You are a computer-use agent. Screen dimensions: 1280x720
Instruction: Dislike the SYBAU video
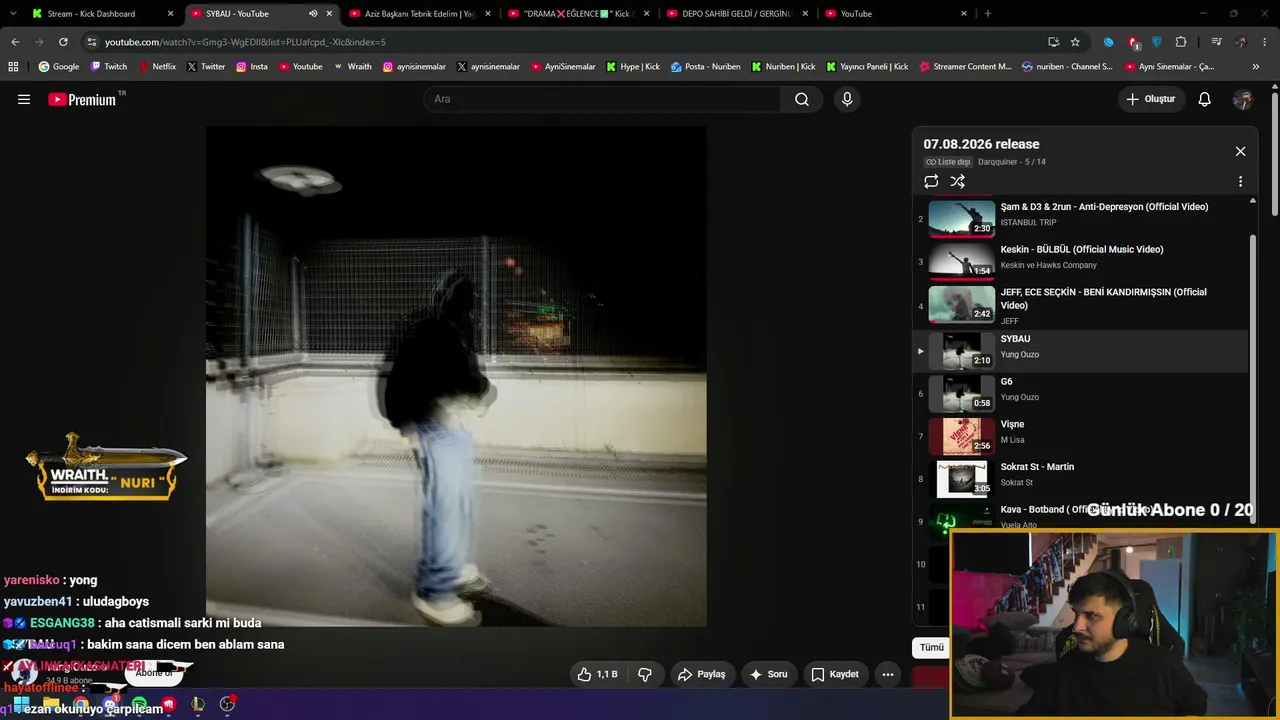click(x=645, y=674)
